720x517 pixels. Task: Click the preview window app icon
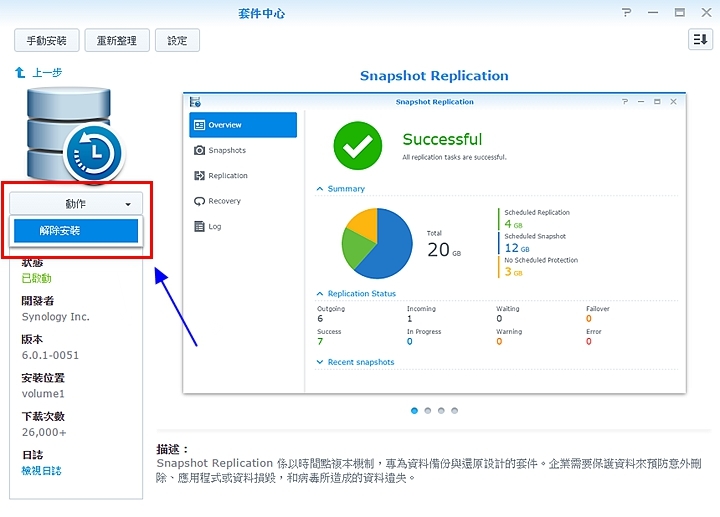click(x=195, y=101)
